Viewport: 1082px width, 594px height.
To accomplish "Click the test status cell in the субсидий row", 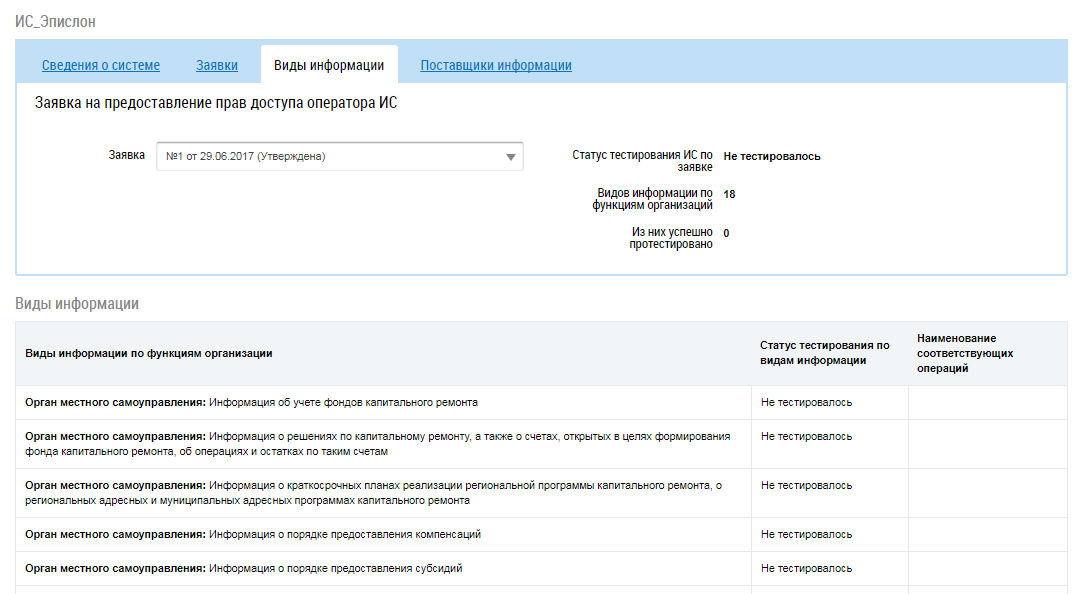I will [x=806, y=569].
